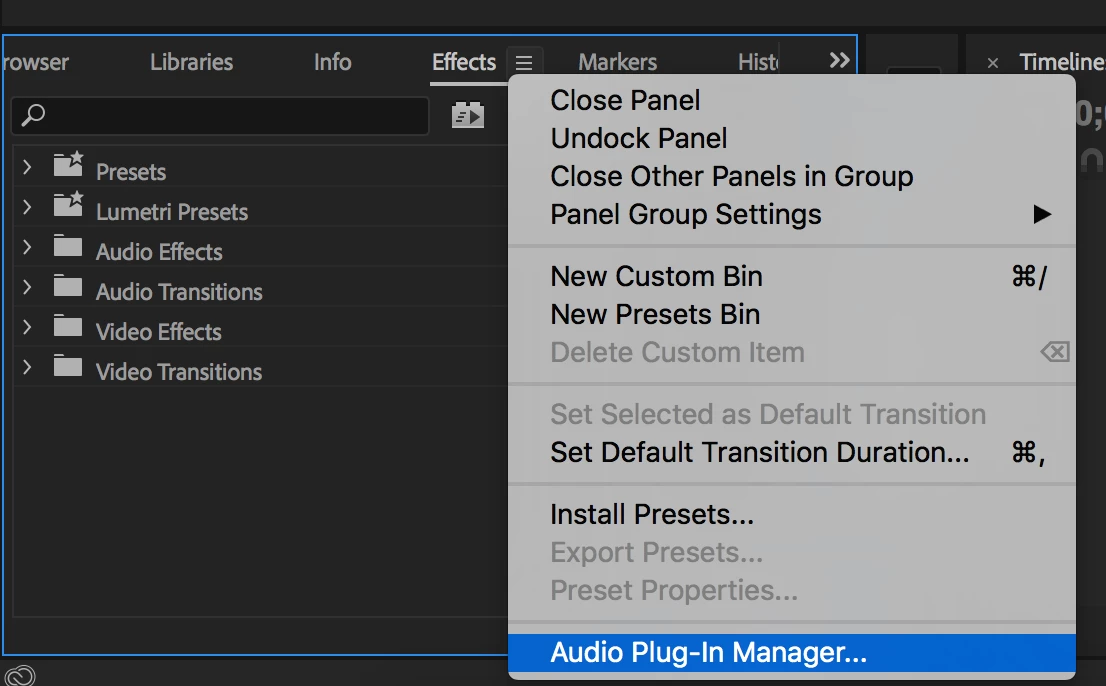Click the Creative Cloud icon at bottom left
Image resolution: width=1106 pixels, height=686 pixels.
[20, 675]
